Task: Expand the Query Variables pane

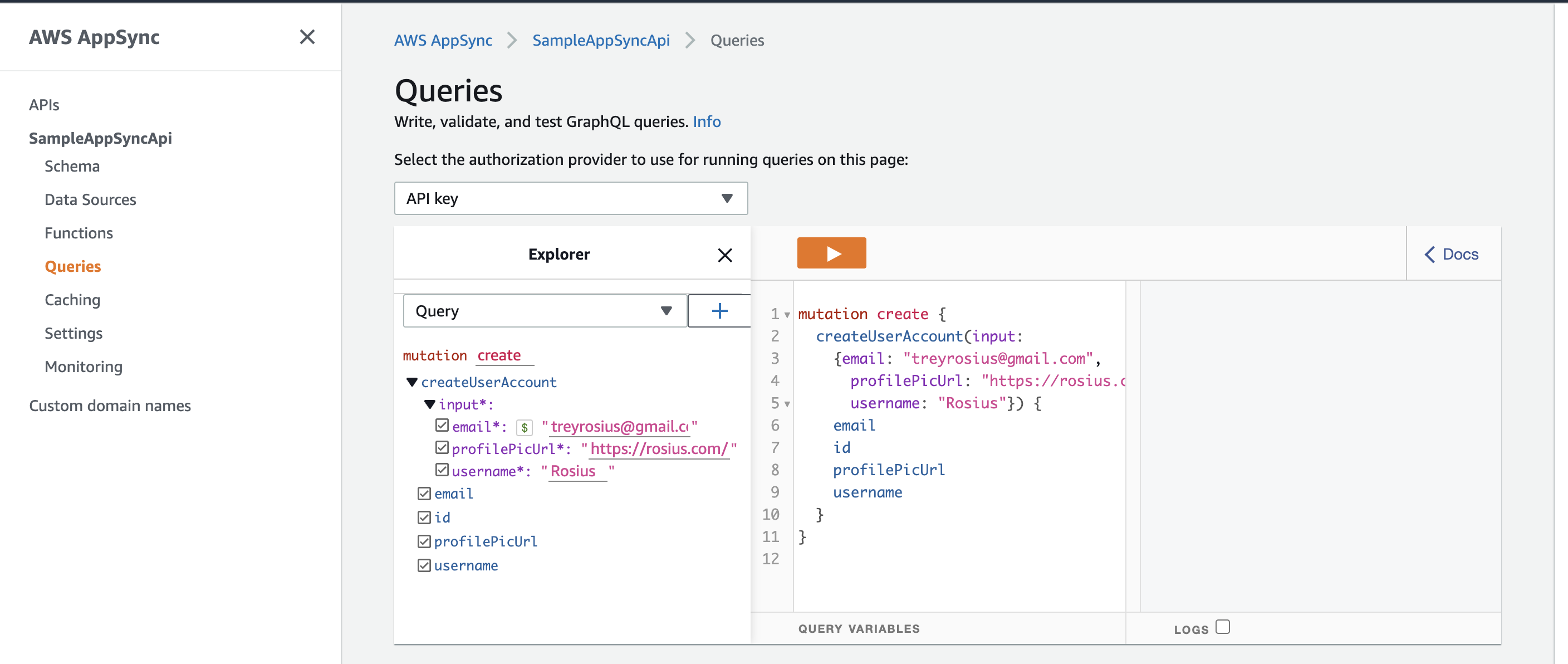Action: (858, 629)
